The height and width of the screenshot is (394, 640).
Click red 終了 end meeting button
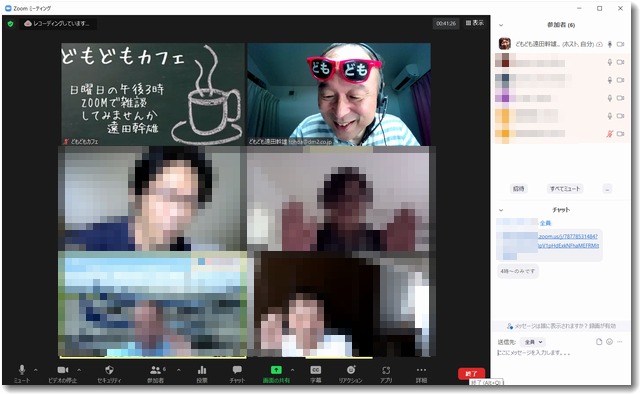(x=471, y=373)
